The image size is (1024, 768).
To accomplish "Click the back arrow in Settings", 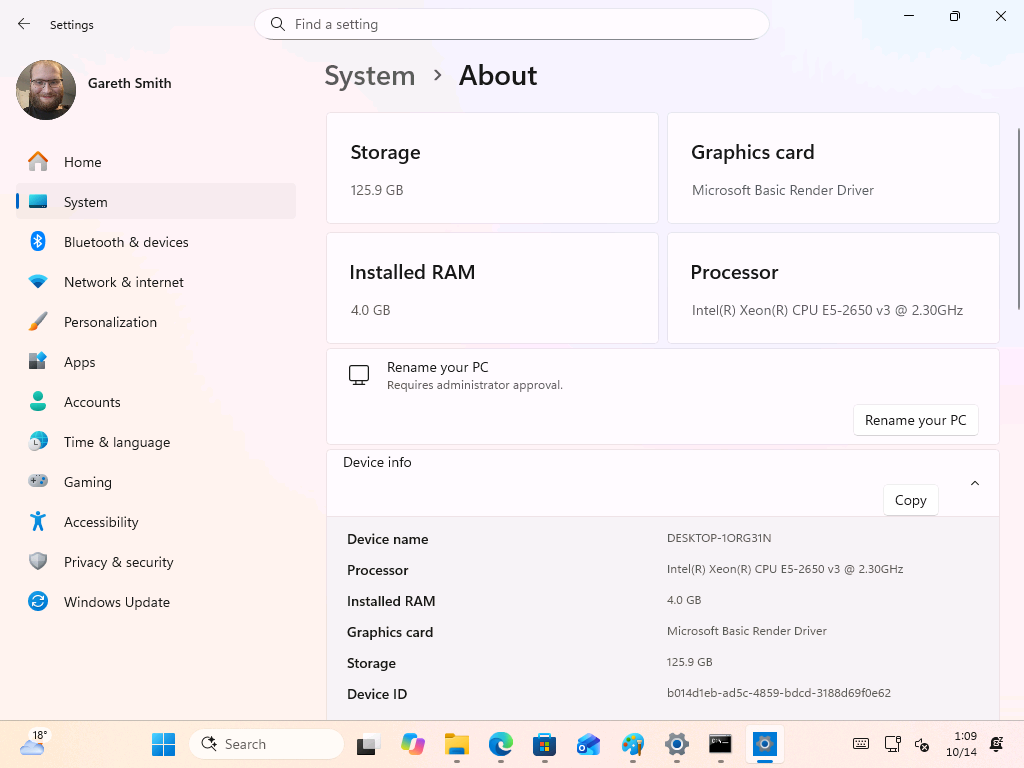I will (24, 24).
